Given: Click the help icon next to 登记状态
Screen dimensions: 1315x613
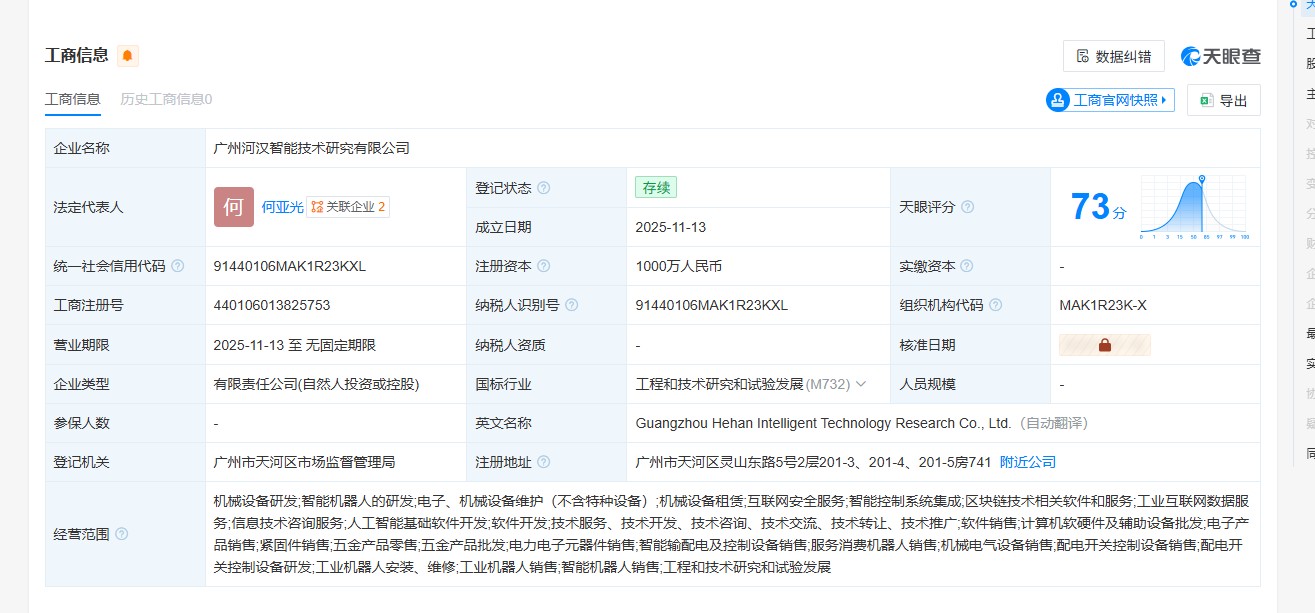Looking at the screenshot, I should (x=544, y=188).
